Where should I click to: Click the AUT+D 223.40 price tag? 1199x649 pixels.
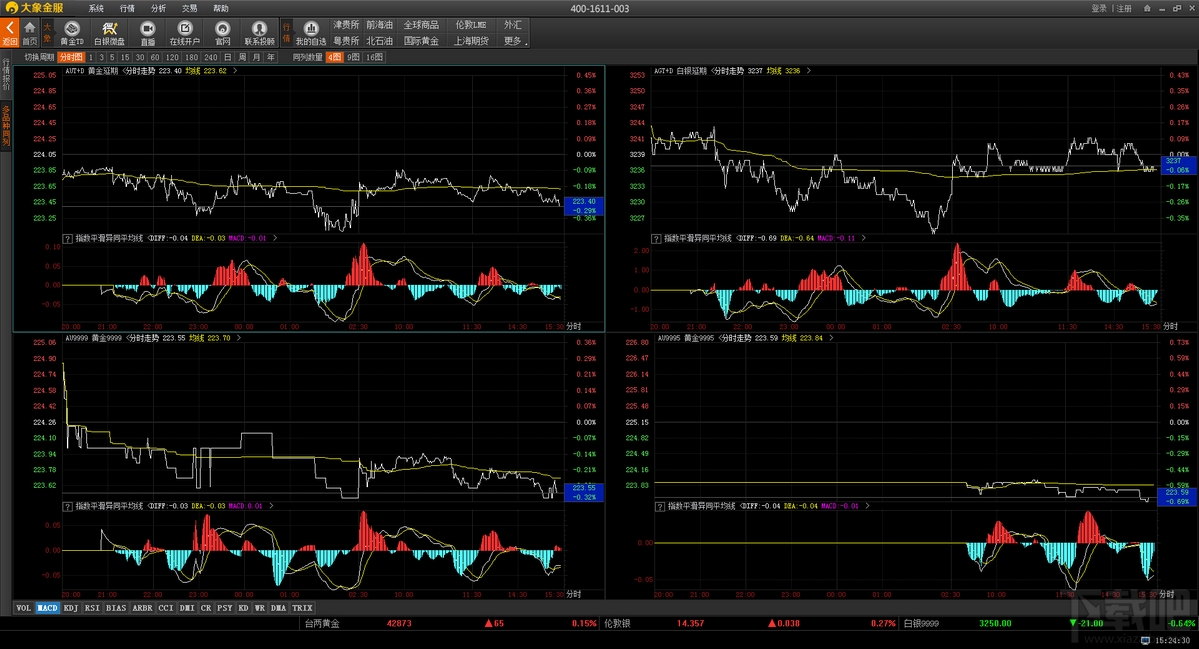pyautogui.click(x=583, y=206)
